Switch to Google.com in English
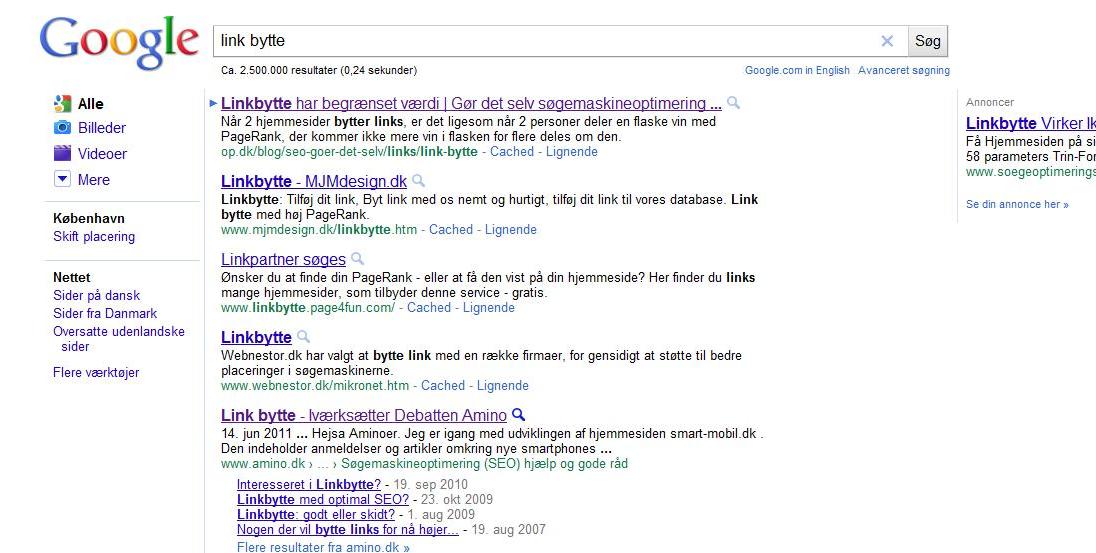Viewport: 1096px width, 553px height. (x=797, y=71)
